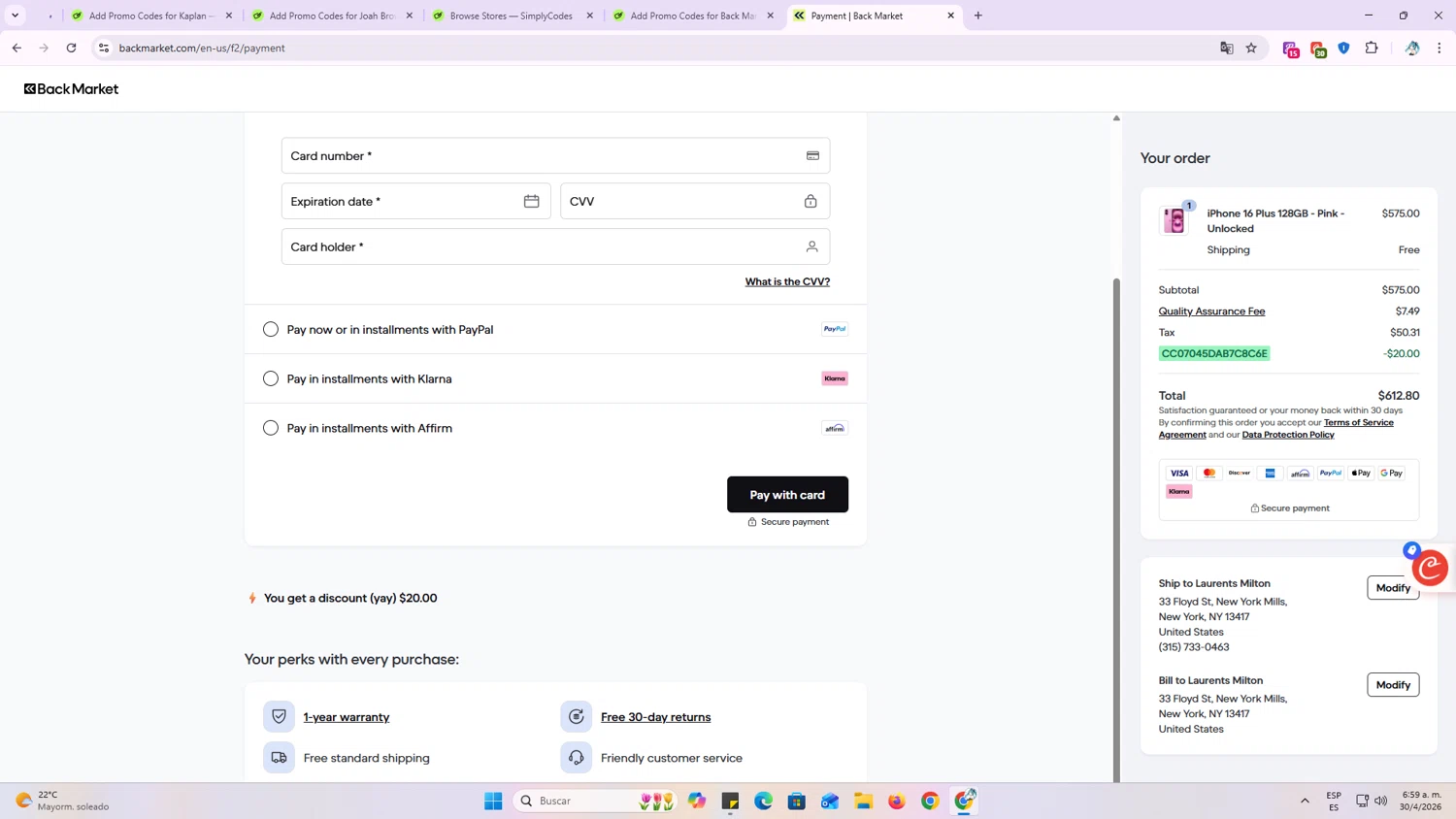1456x819 pixels.
Task: Click the Total amount $612.80
Action: pos(1399,396)
